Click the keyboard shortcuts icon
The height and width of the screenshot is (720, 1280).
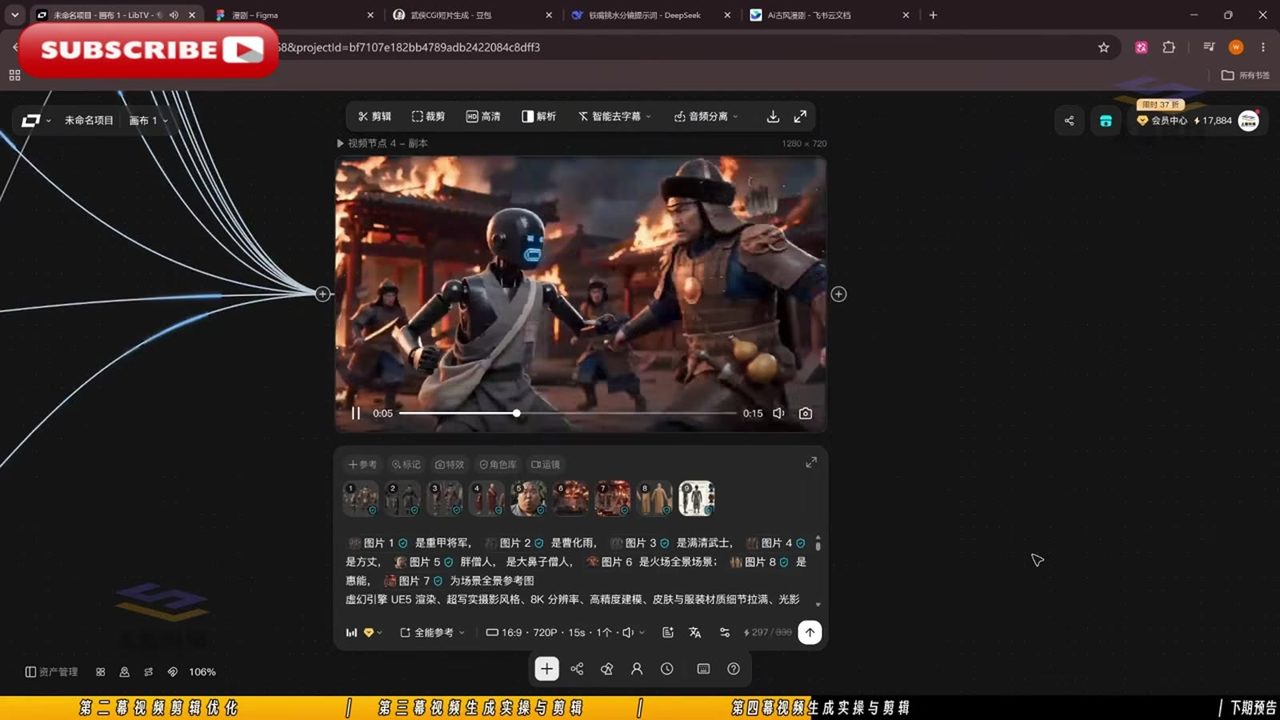[703, 669]
